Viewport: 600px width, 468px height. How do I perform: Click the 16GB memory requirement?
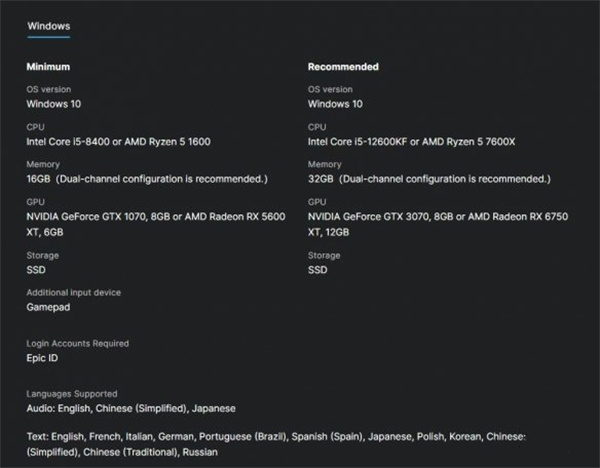(147, 179)
